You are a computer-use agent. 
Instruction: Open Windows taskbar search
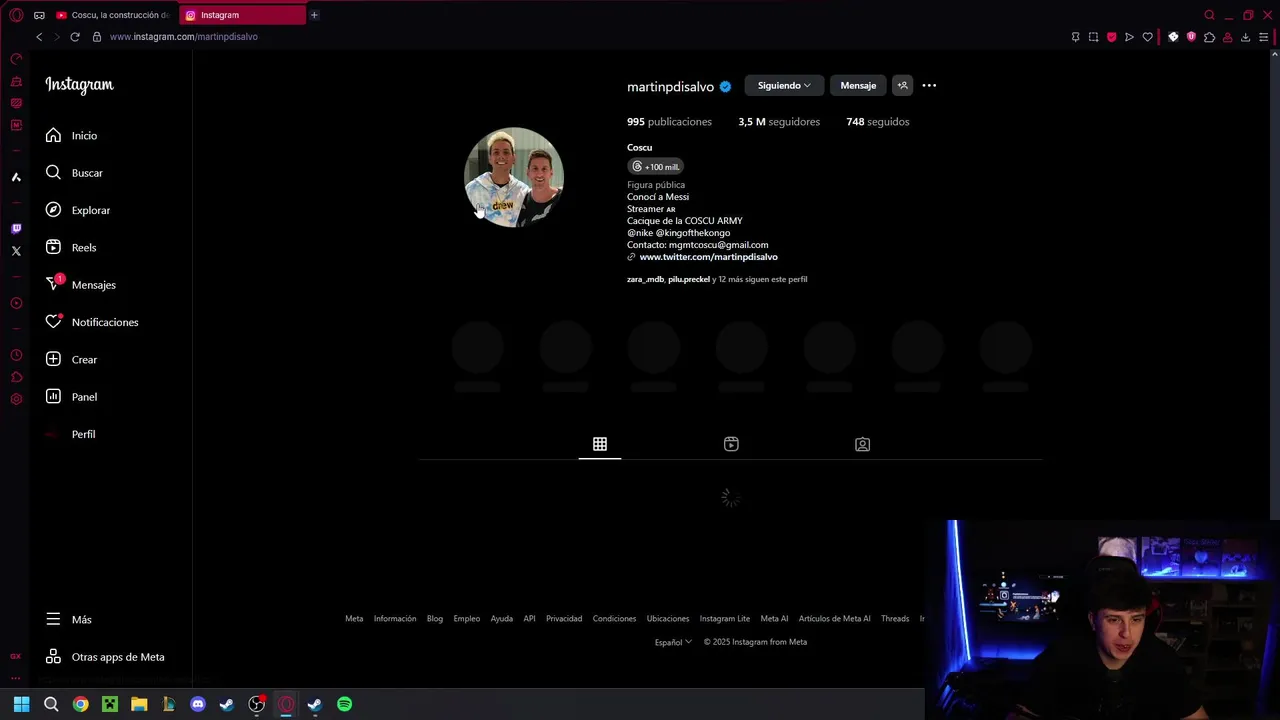(x=51, y=704)
